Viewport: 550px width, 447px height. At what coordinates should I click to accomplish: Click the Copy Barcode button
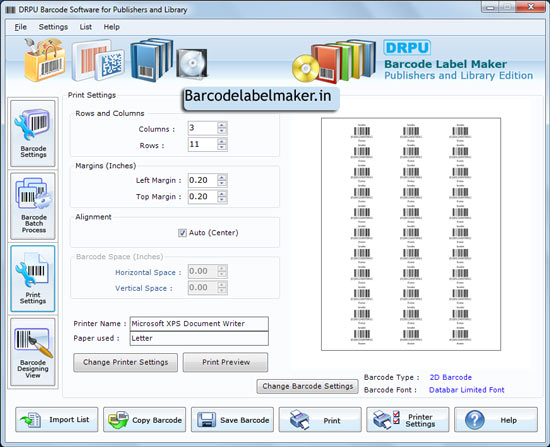(145, 420)
